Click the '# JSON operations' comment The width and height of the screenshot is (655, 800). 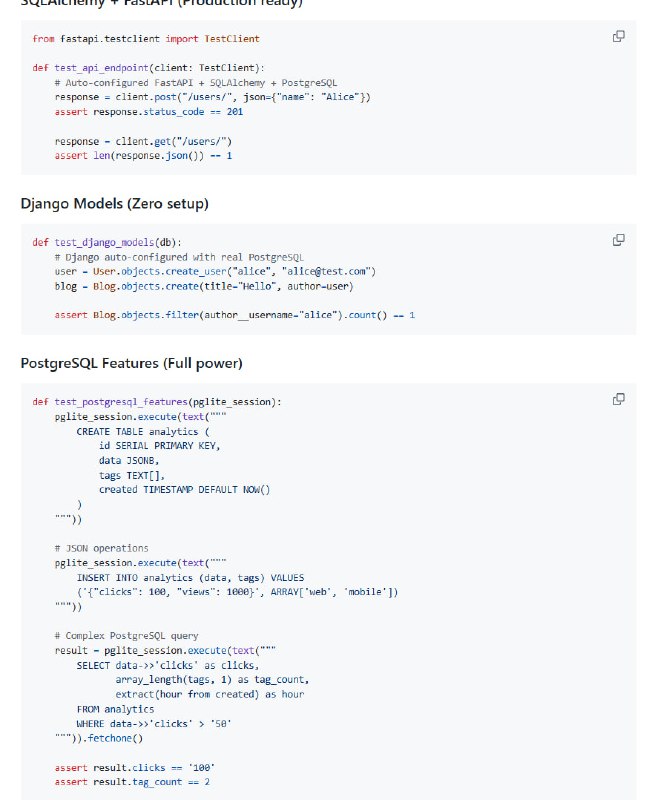coord(102,548)
